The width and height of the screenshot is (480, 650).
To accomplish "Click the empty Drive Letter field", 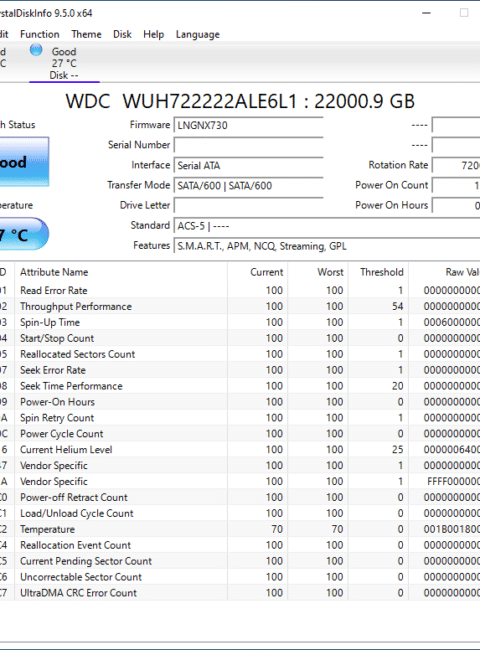I will 248,205.
